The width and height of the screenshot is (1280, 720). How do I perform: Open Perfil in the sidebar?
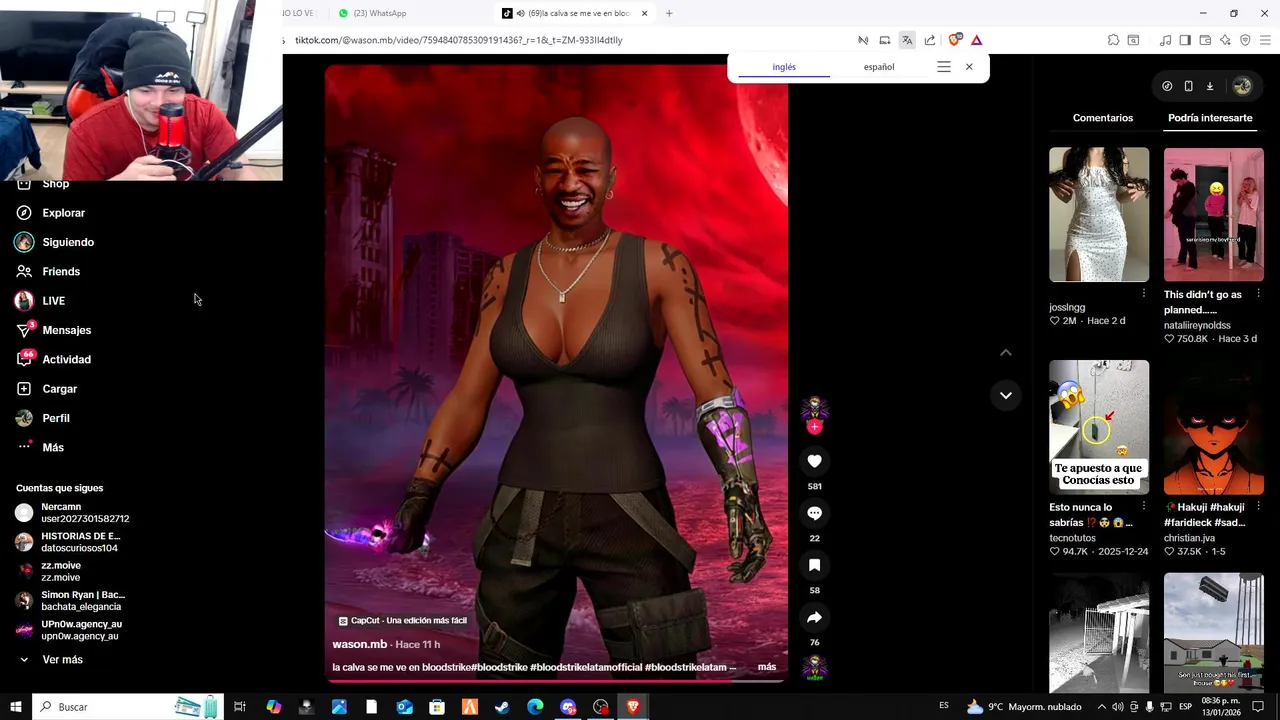click(x=56, y=418)
